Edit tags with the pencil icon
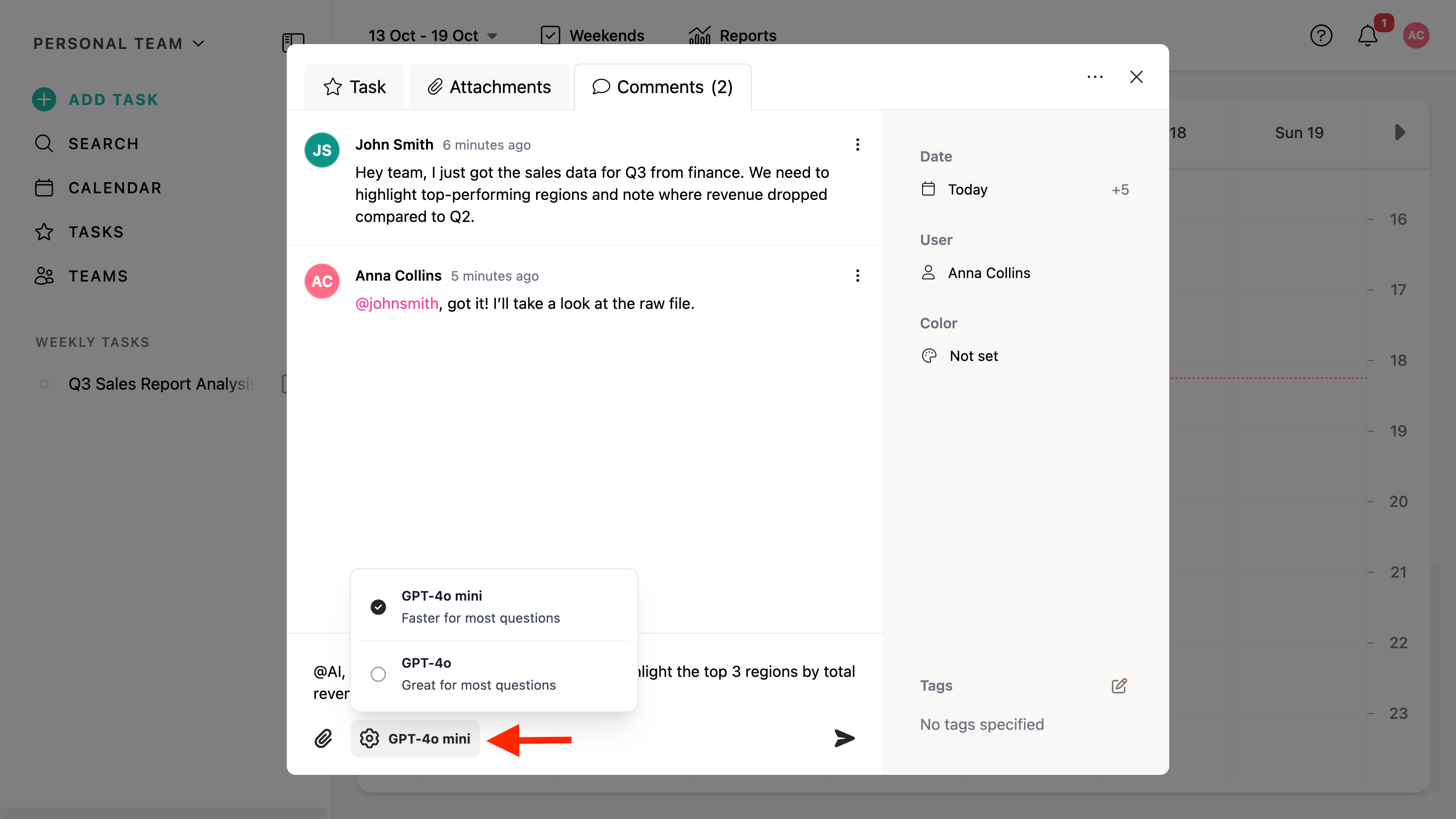The height and width of the screenshot is (819, 1456). pos(1118,686)
